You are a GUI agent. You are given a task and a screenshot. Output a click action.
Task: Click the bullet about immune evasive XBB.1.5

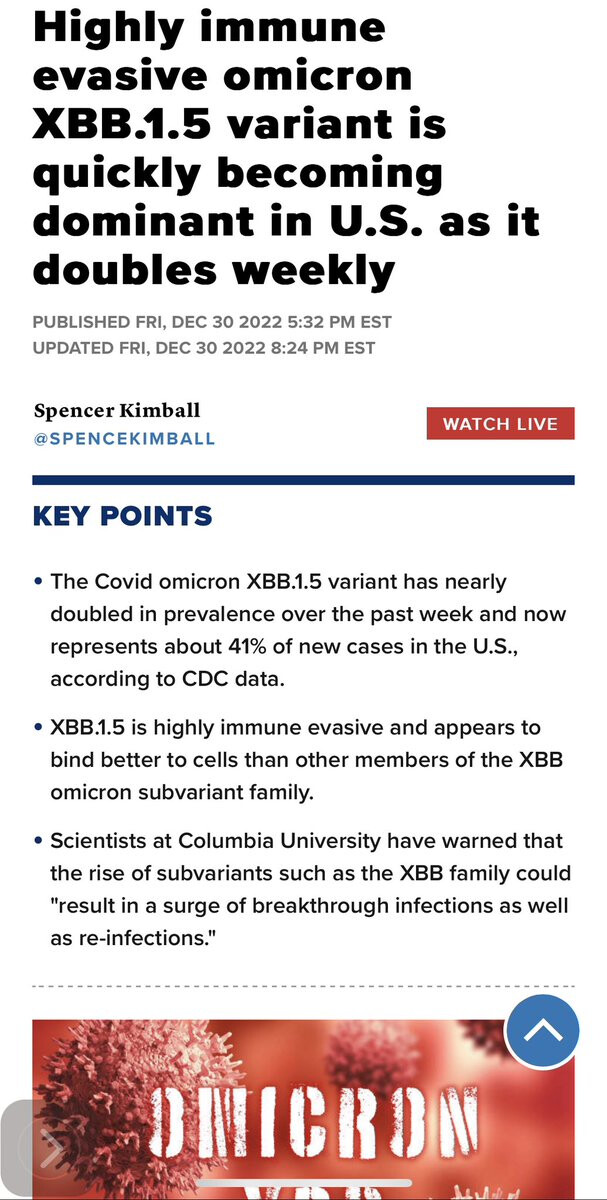pos(306,761)
